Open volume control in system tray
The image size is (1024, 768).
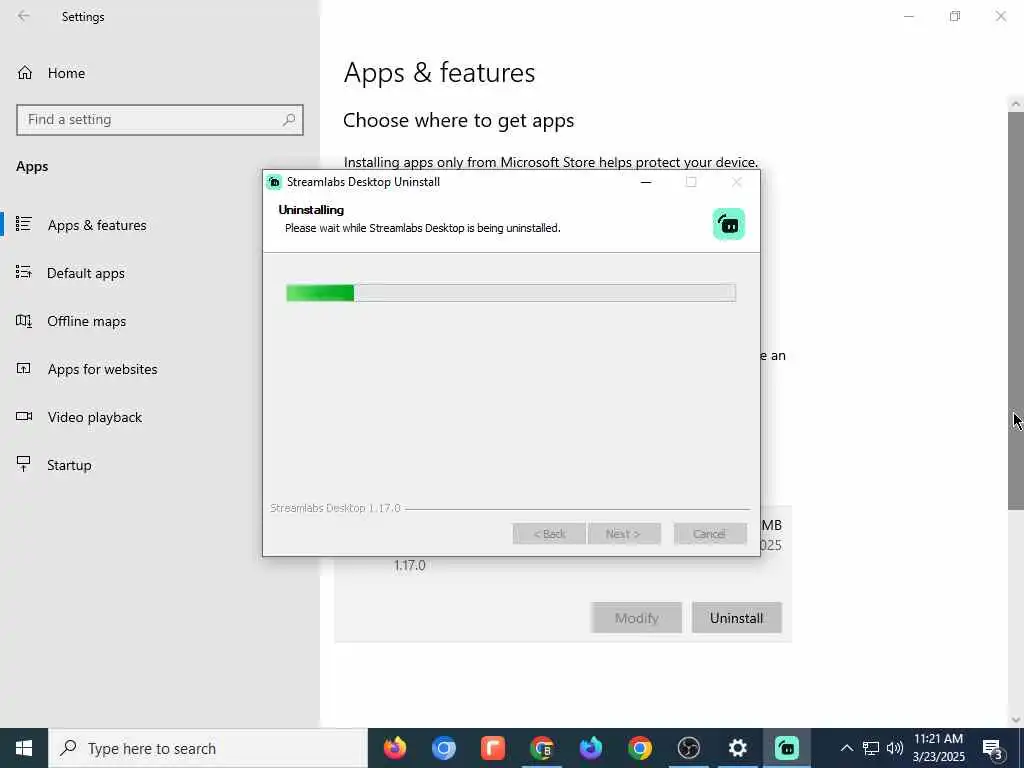pyautogui.click(x=895, y=748)
